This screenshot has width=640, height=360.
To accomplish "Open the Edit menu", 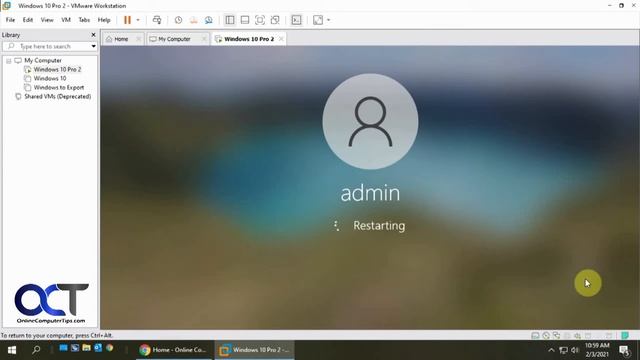I will click(28, 20).
